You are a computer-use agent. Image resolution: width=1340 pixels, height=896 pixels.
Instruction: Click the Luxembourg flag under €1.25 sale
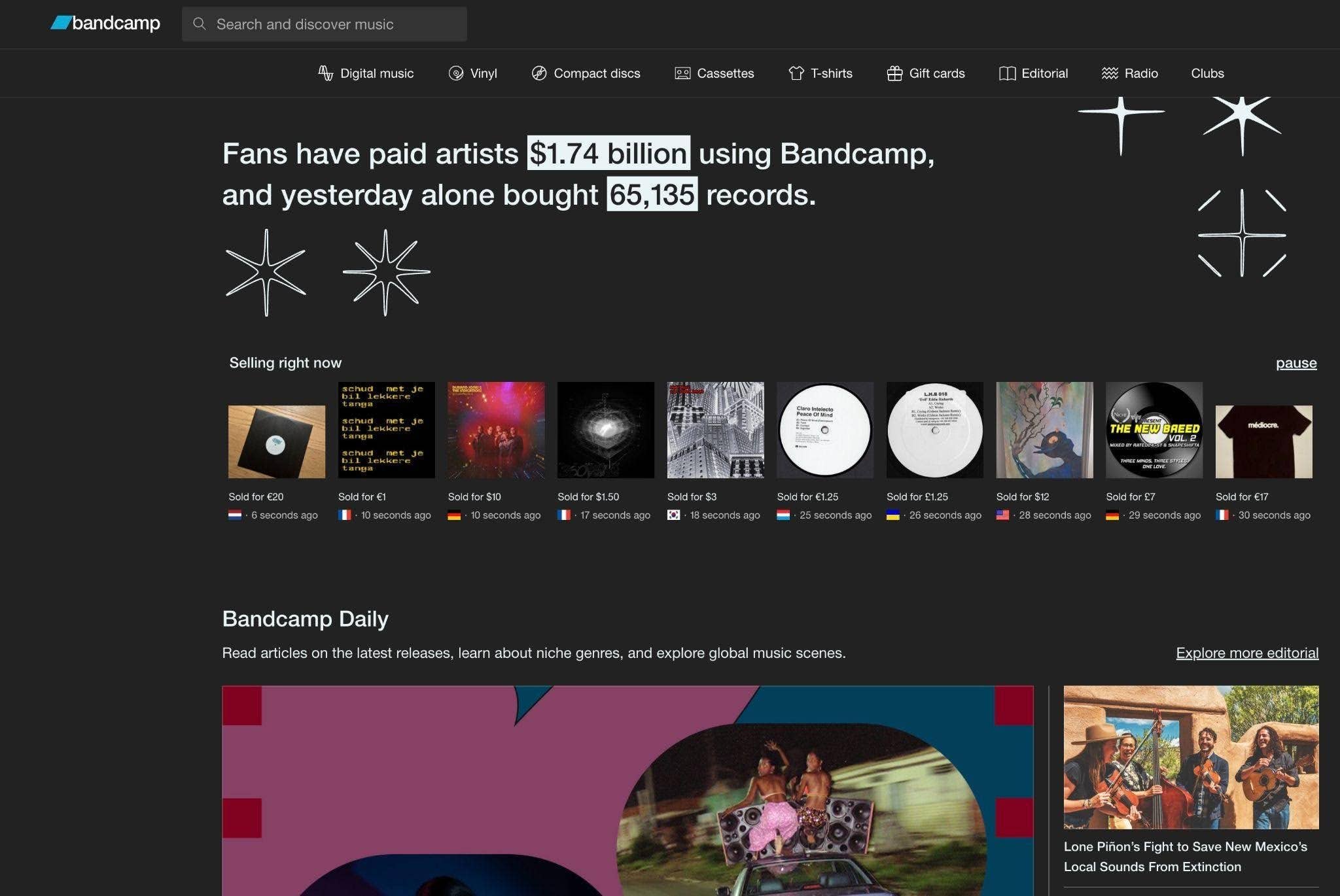(783, 515)
